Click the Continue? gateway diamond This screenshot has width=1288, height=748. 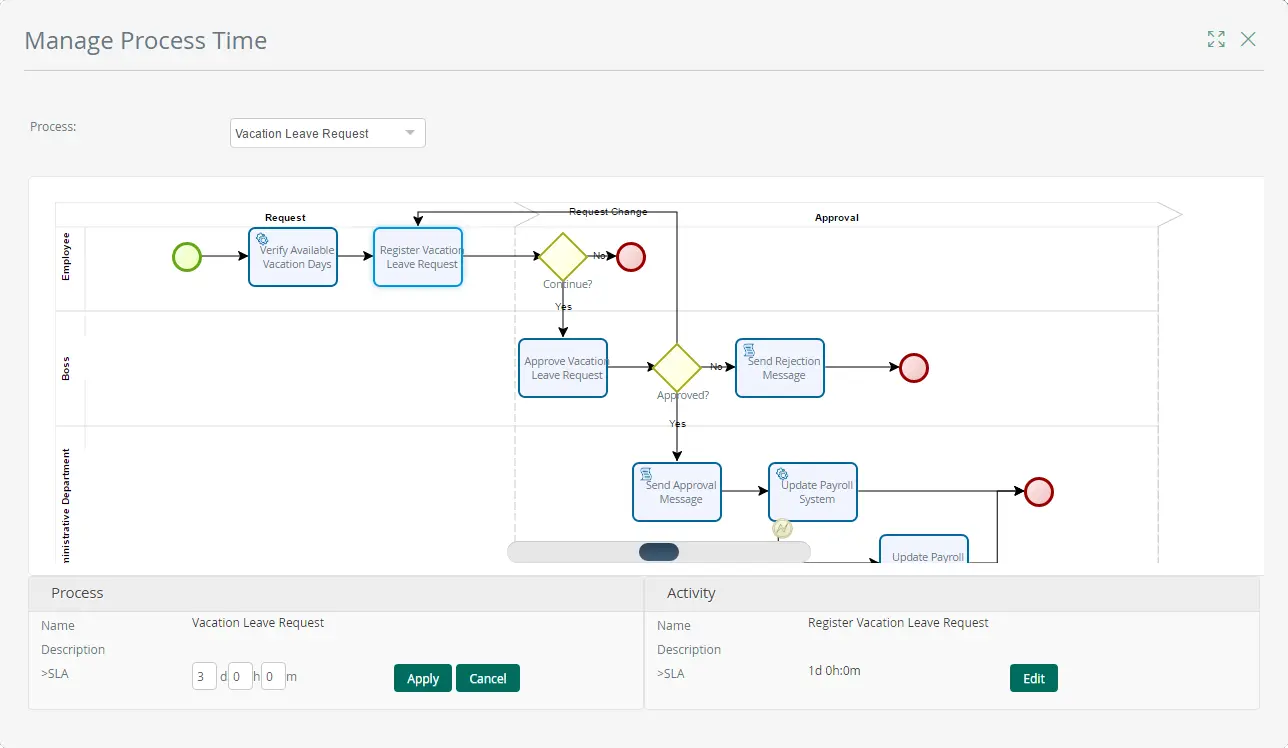pos(563,257)
